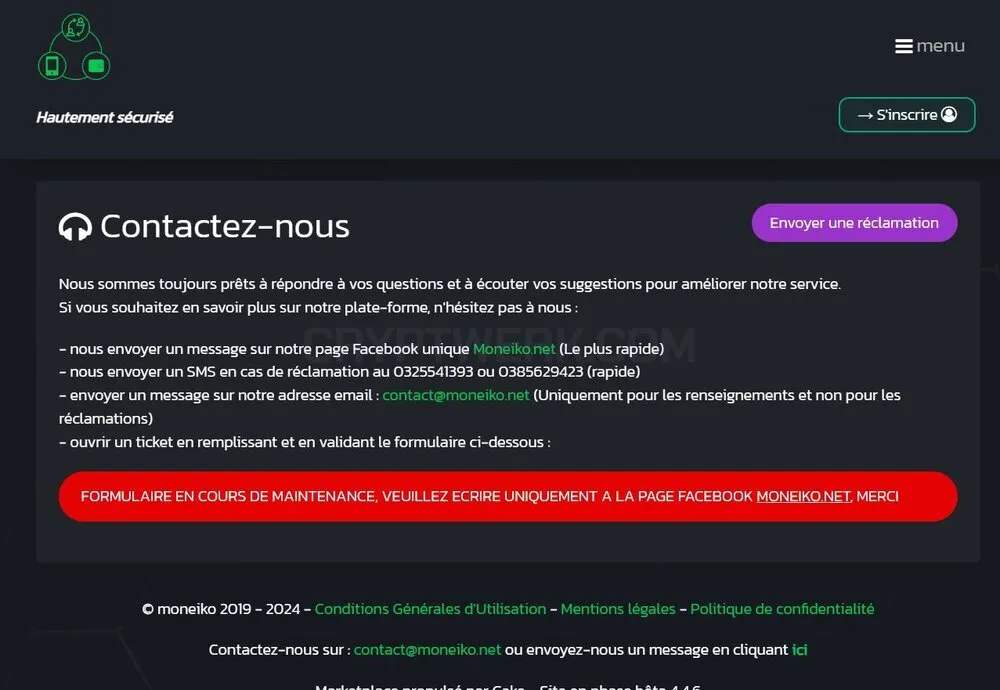Click the 'ici' message link
The height and width of the screenshot is (690, 1000).
[x=800, y=650]
